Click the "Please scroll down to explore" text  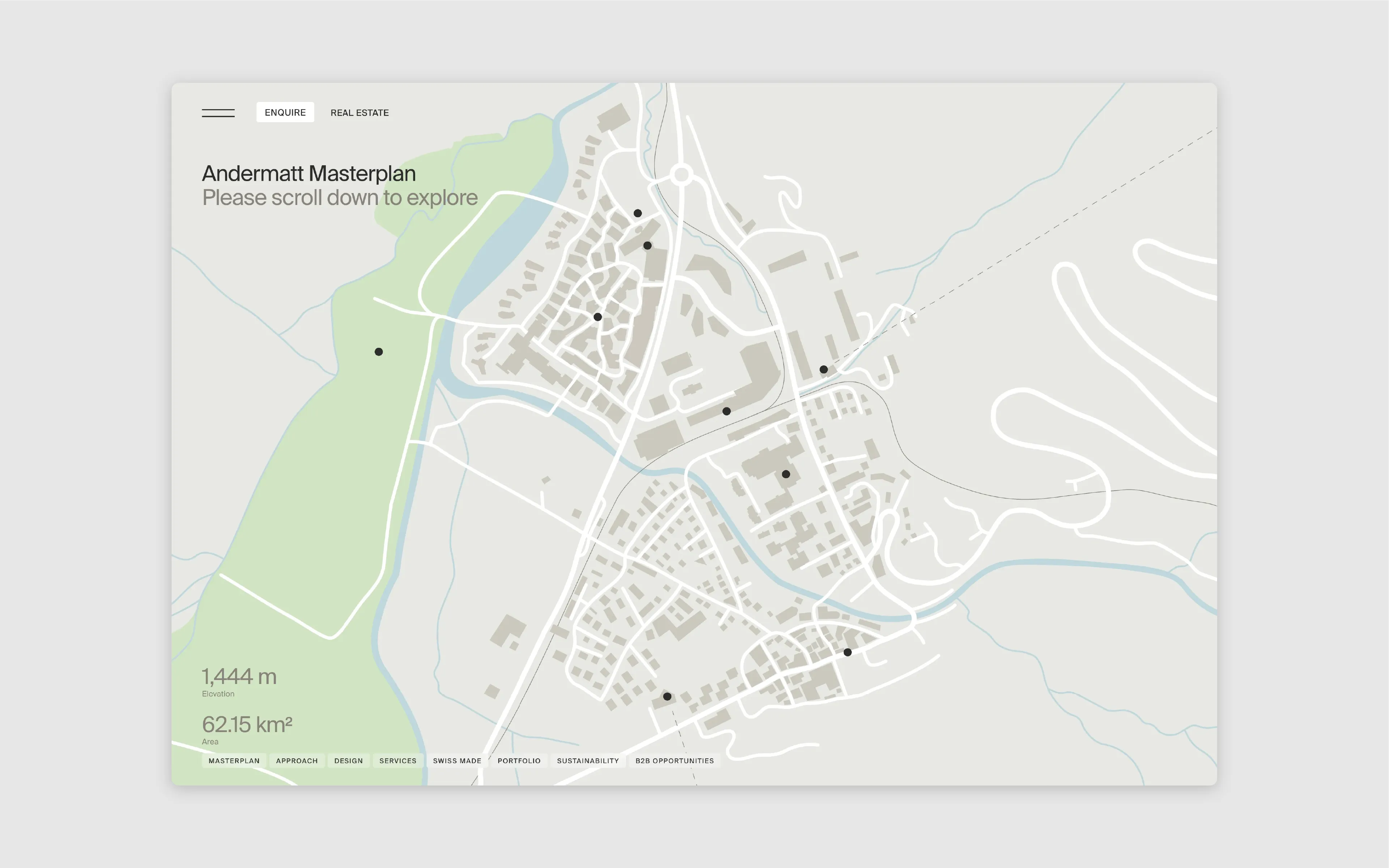tap(340, 197)
